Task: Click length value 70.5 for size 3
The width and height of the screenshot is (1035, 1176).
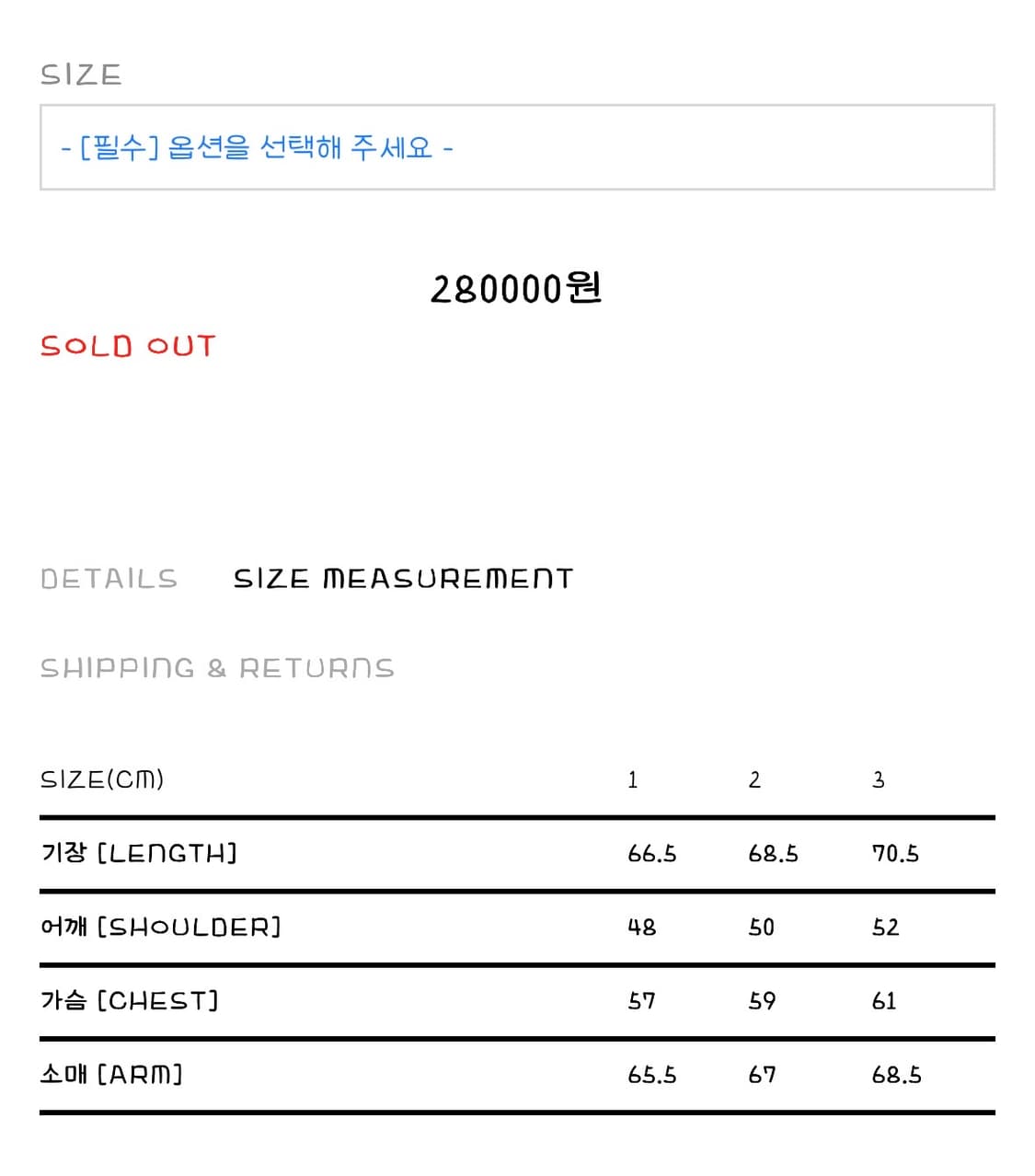Action: pos(896,854)
